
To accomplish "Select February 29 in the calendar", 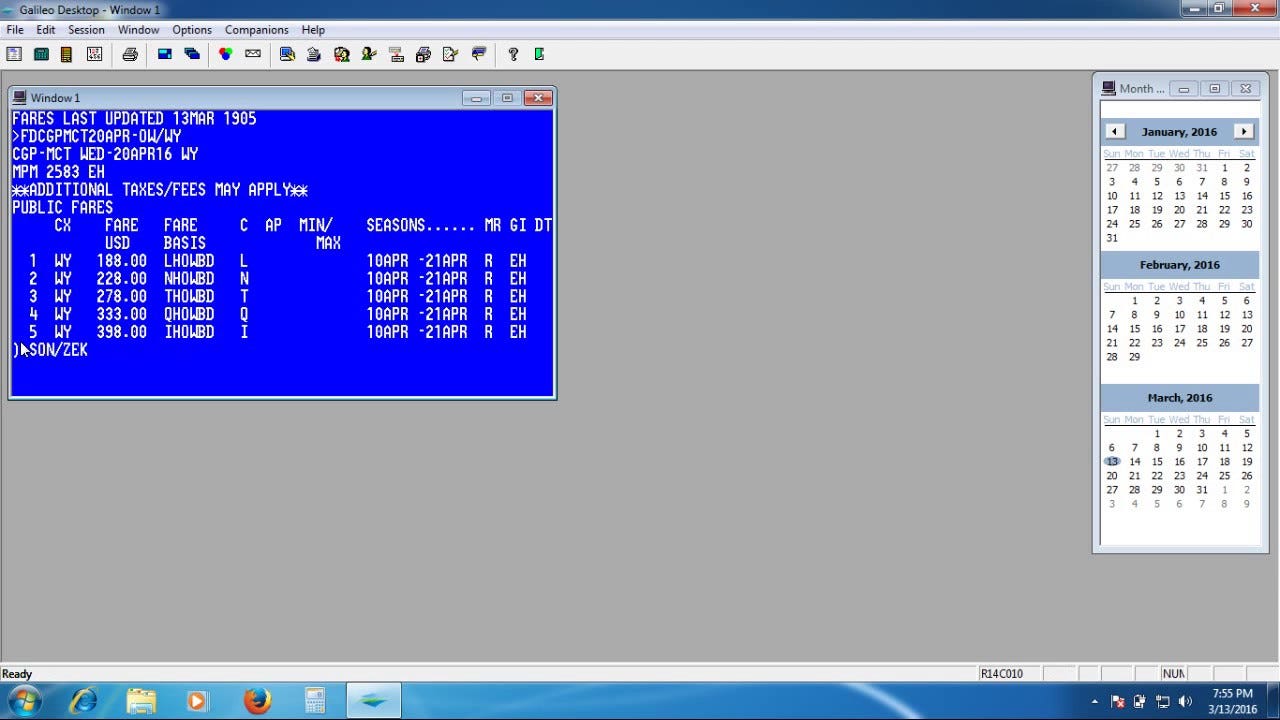I will tap(1134, 357).
